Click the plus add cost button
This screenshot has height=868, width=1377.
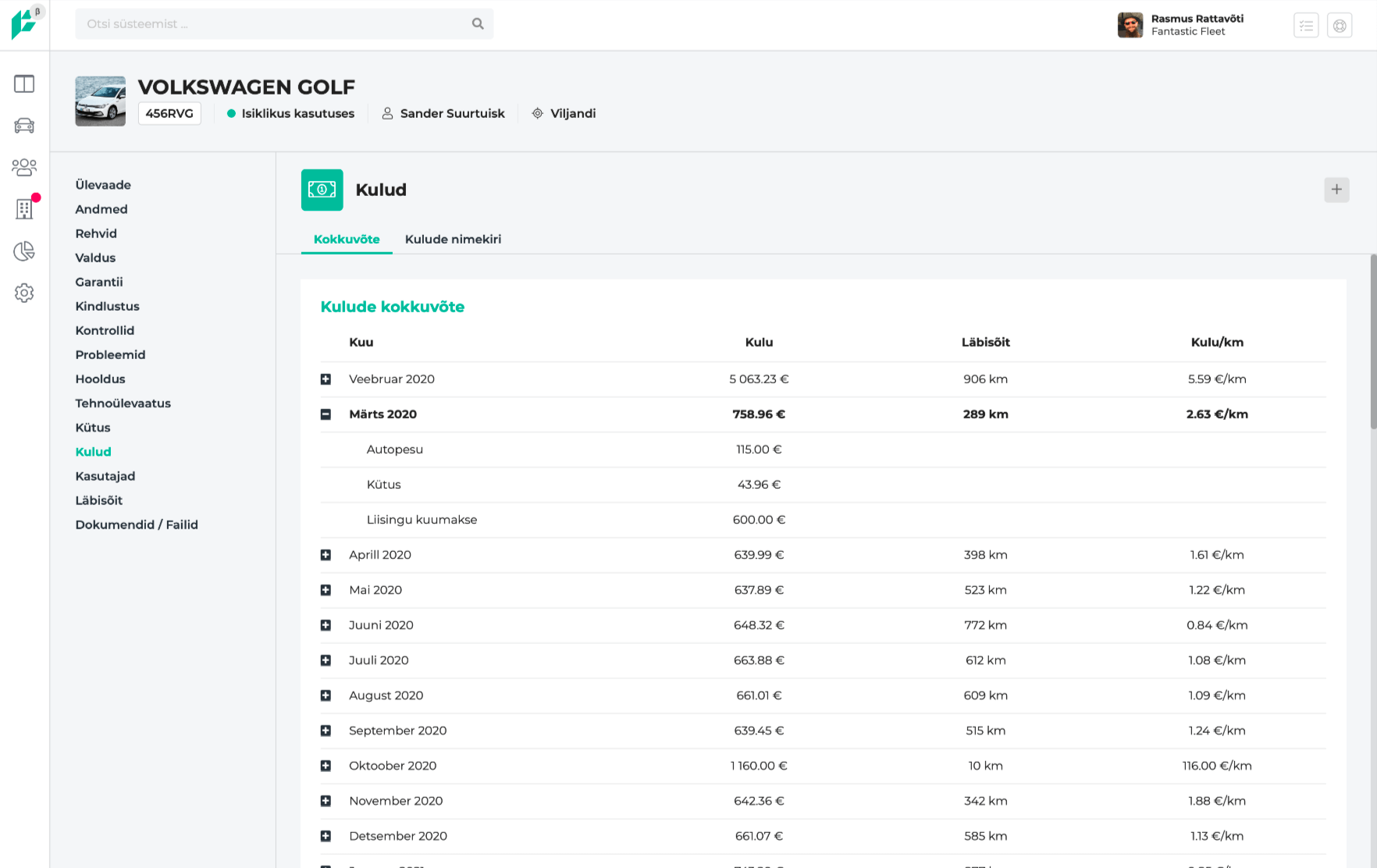(1336, 190)
